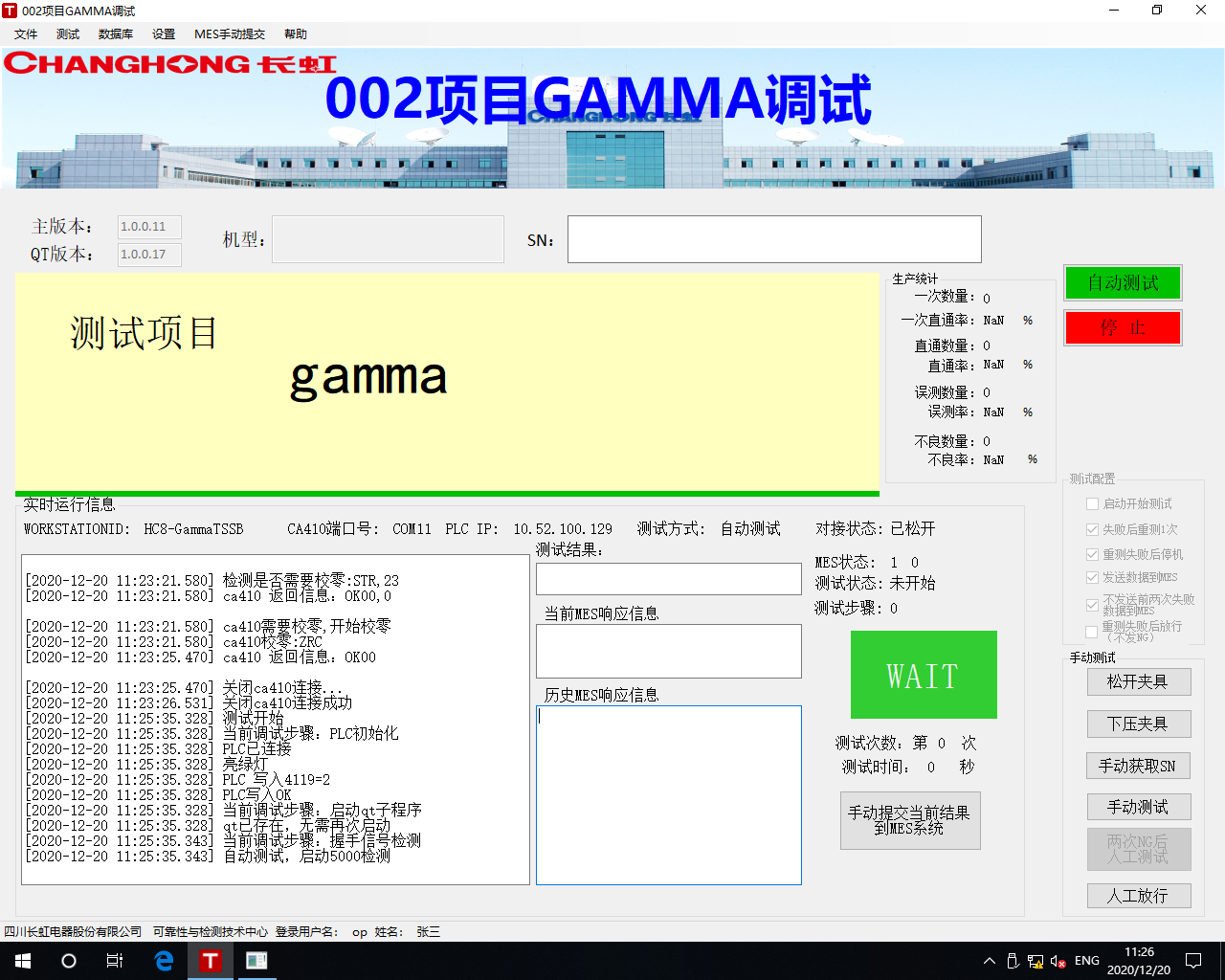Show hidden system tray icons
Screen dimensions: 1225x980
tap(990, 961)
